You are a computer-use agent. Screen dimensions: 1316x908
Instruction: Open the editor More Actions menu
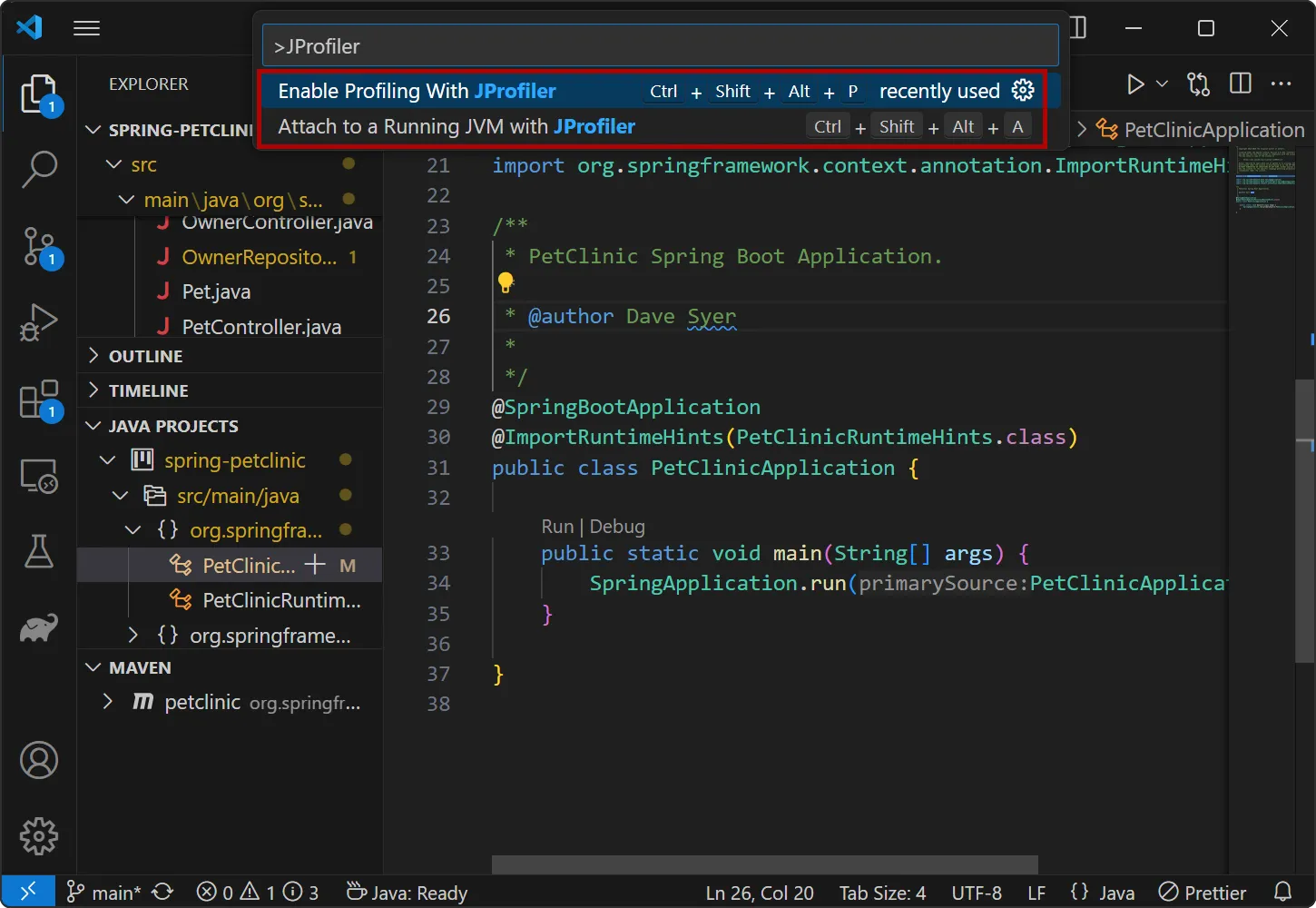tap(1282, 84)
